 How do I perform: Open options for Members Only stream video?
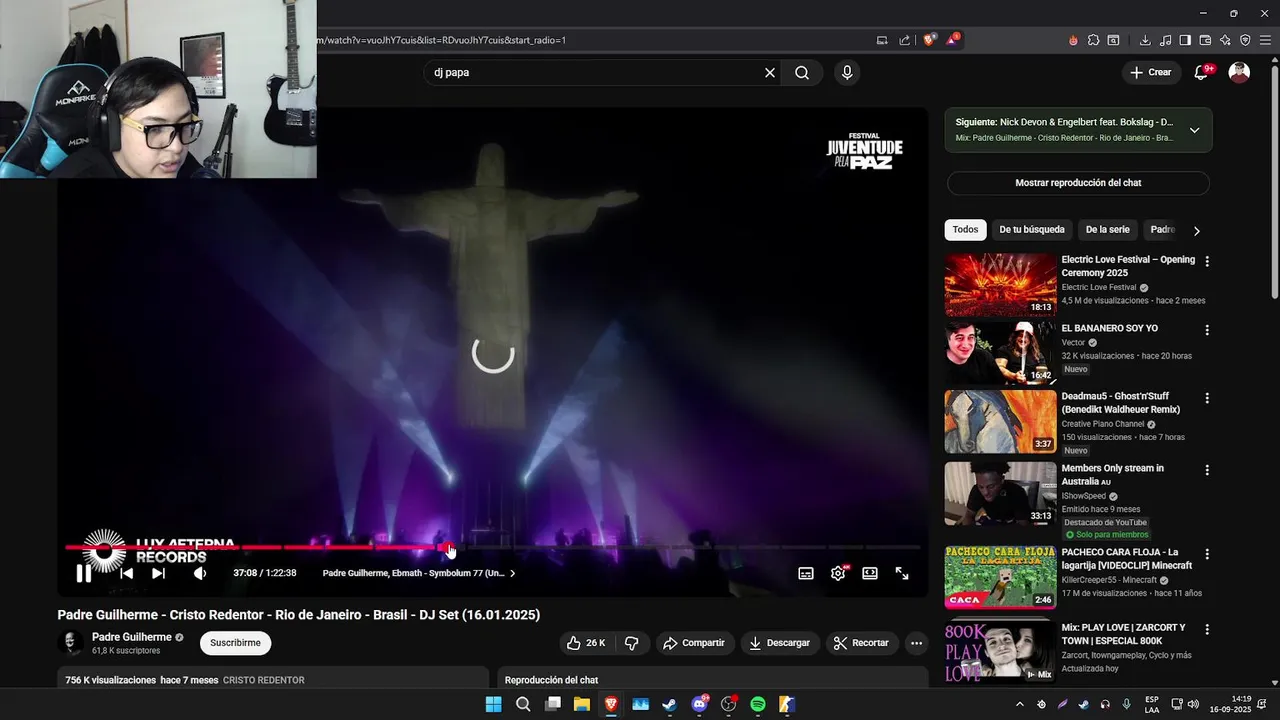pos(1207,470)
